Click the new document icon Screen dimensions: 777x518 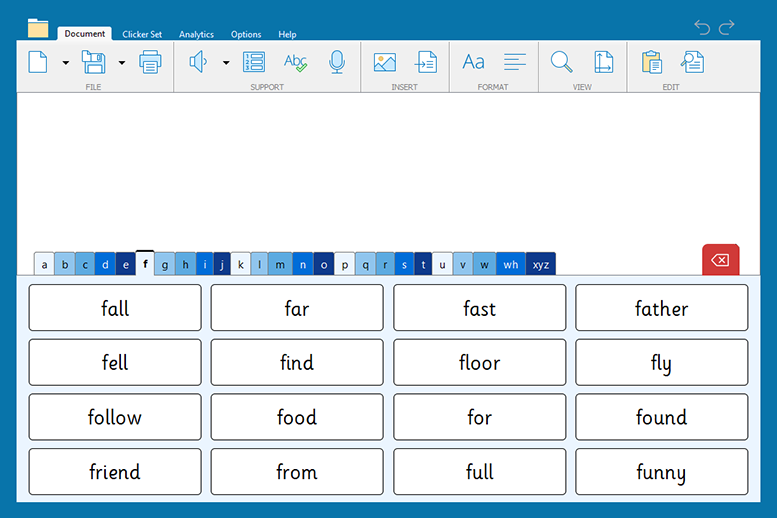pos(38,62)
